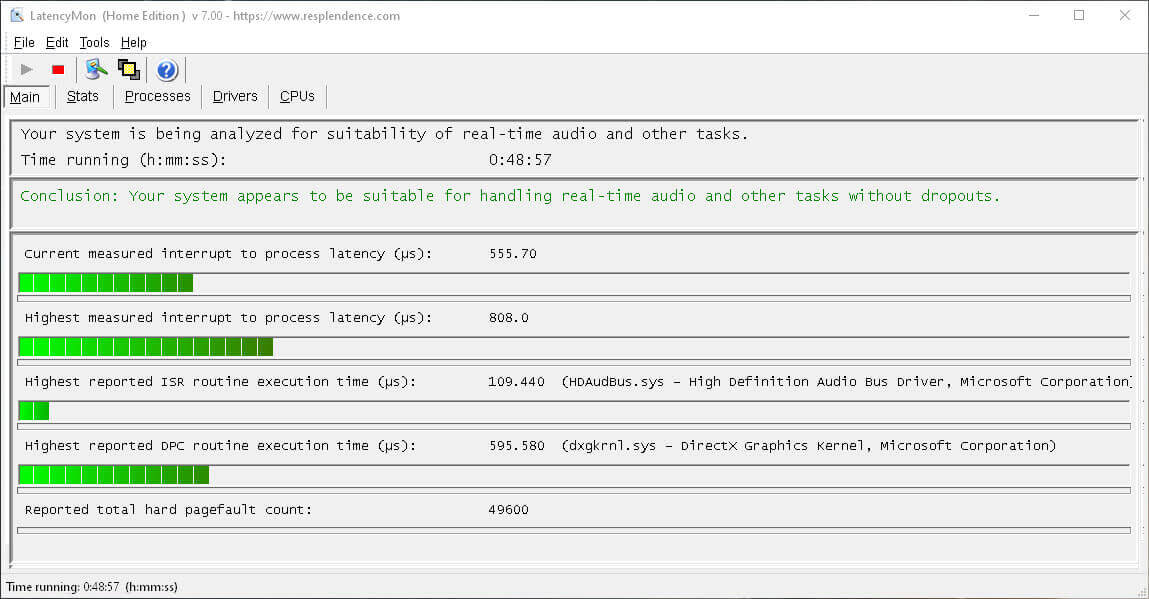
Task: Start monitoring with the play button
Action: click(x=27, y=70)
